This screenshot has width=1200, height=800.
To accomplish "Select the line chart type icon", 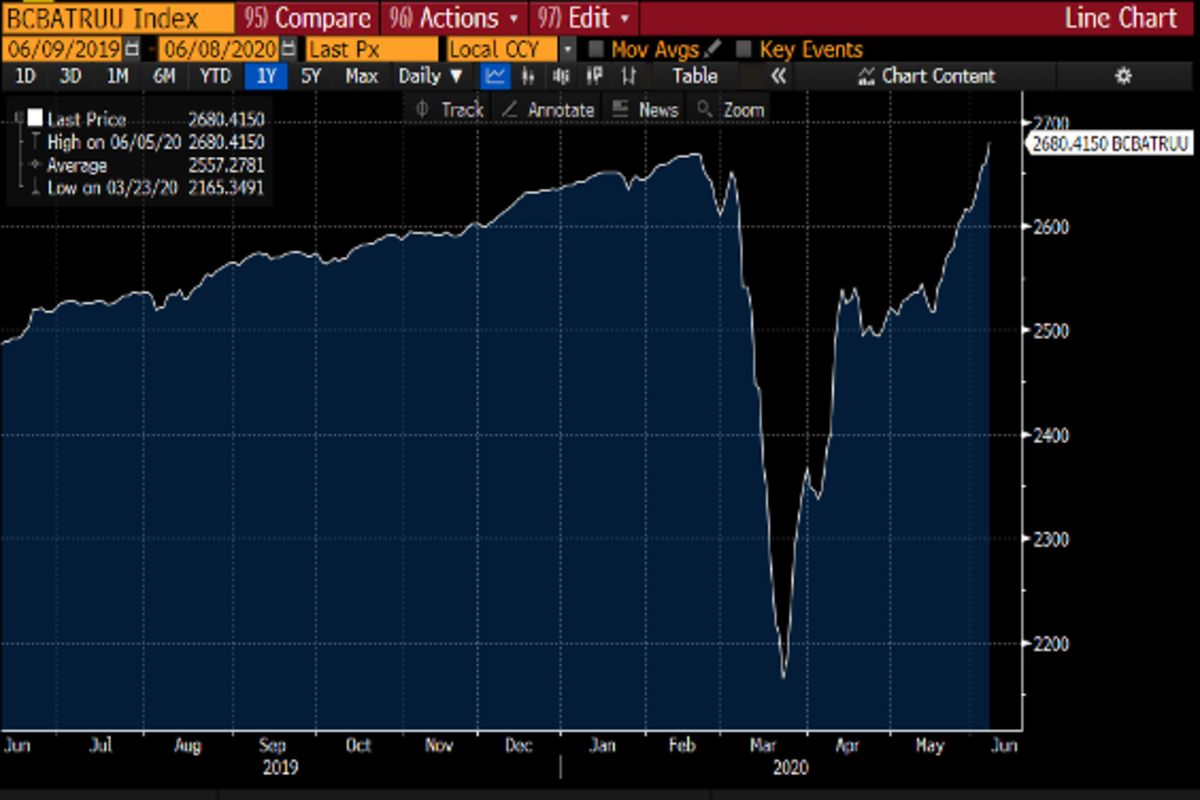I will pyautogui.click(x=494, y=76).
